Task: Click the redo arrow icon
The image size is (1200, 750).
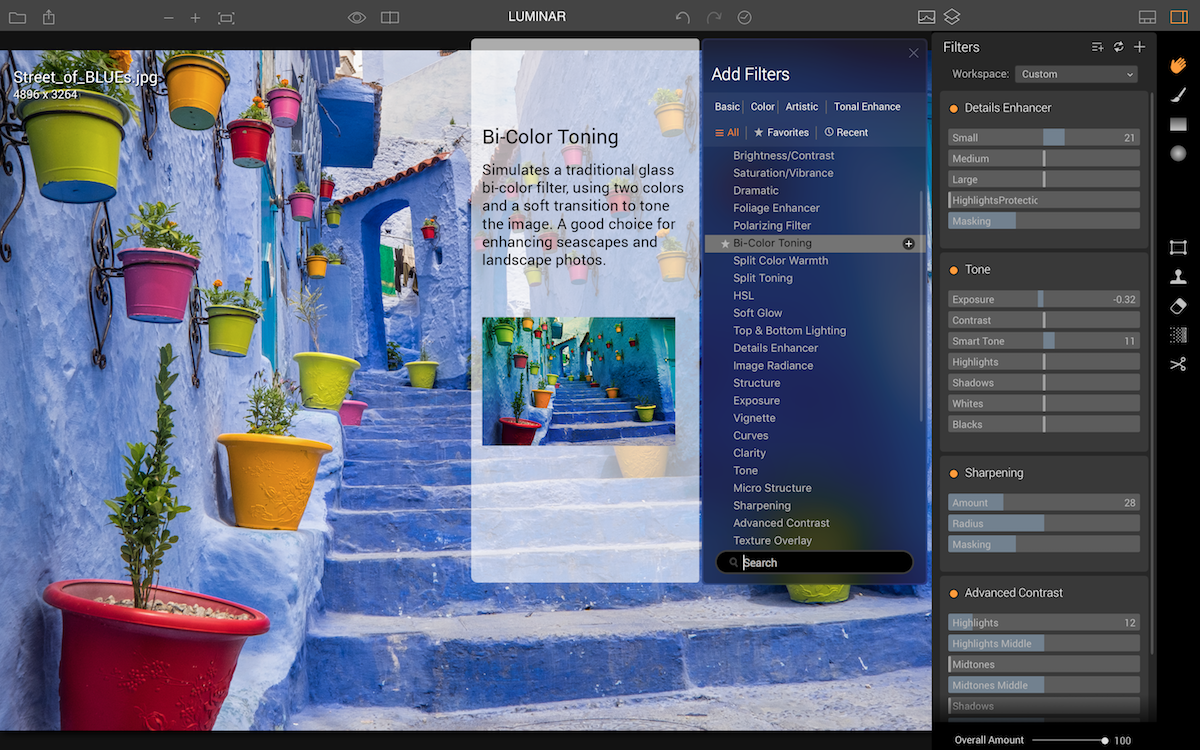Action: click(714, 18)
